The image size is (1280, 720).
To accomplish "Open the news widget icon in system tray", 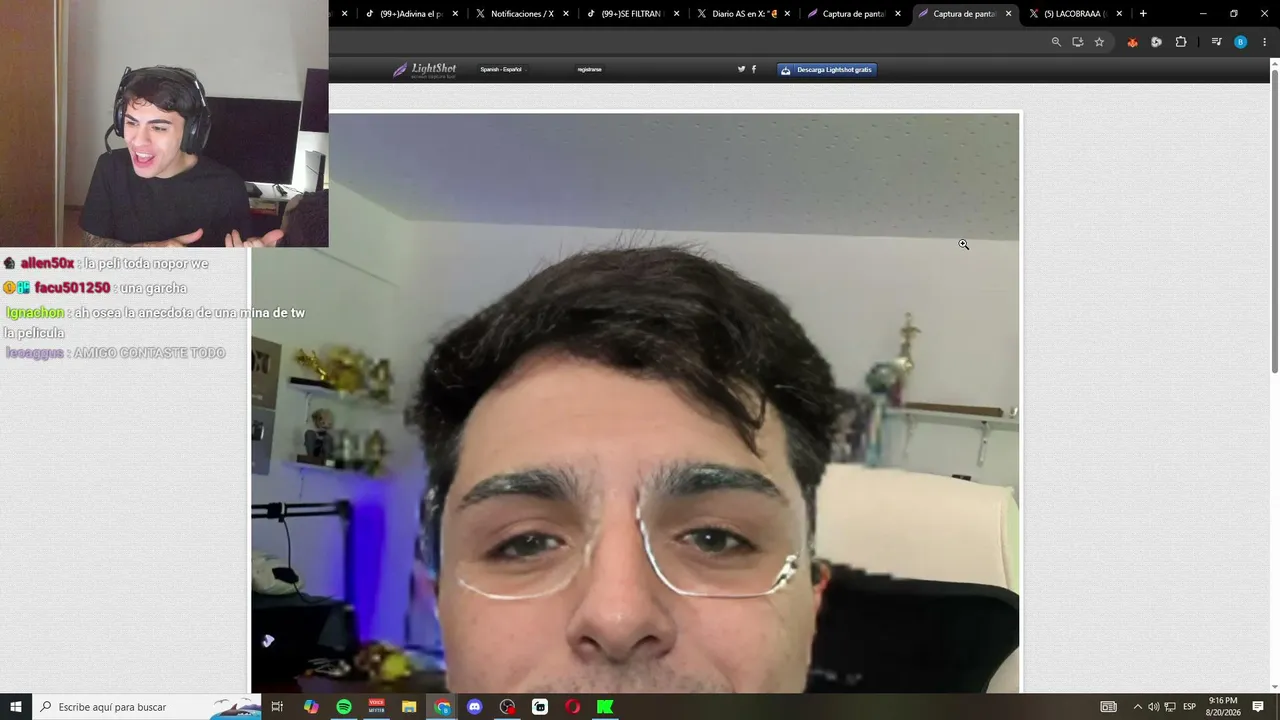I will coord(1108,707).
